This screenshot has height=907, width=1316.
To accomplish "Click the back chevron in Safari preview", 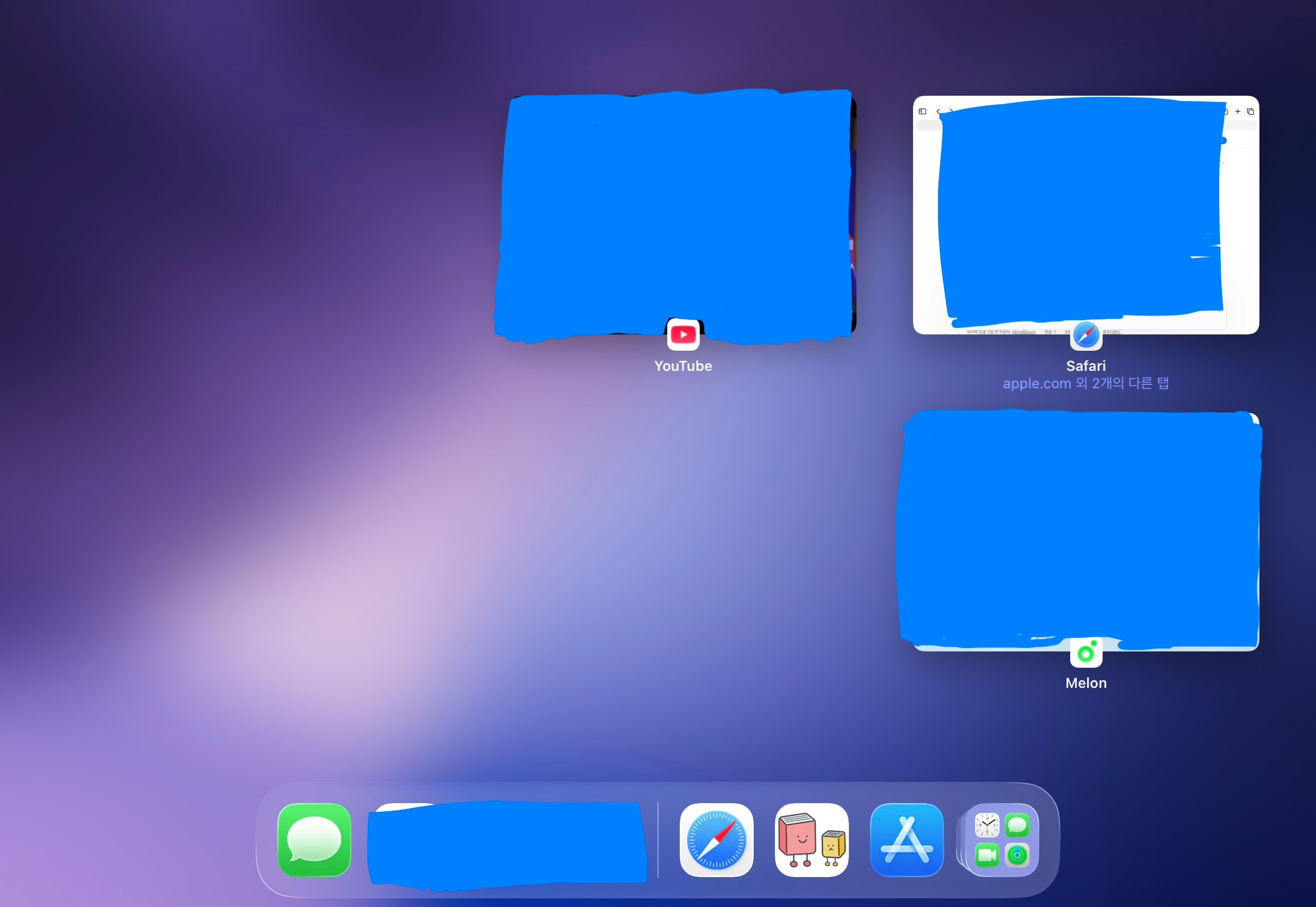I will (938, 111).
